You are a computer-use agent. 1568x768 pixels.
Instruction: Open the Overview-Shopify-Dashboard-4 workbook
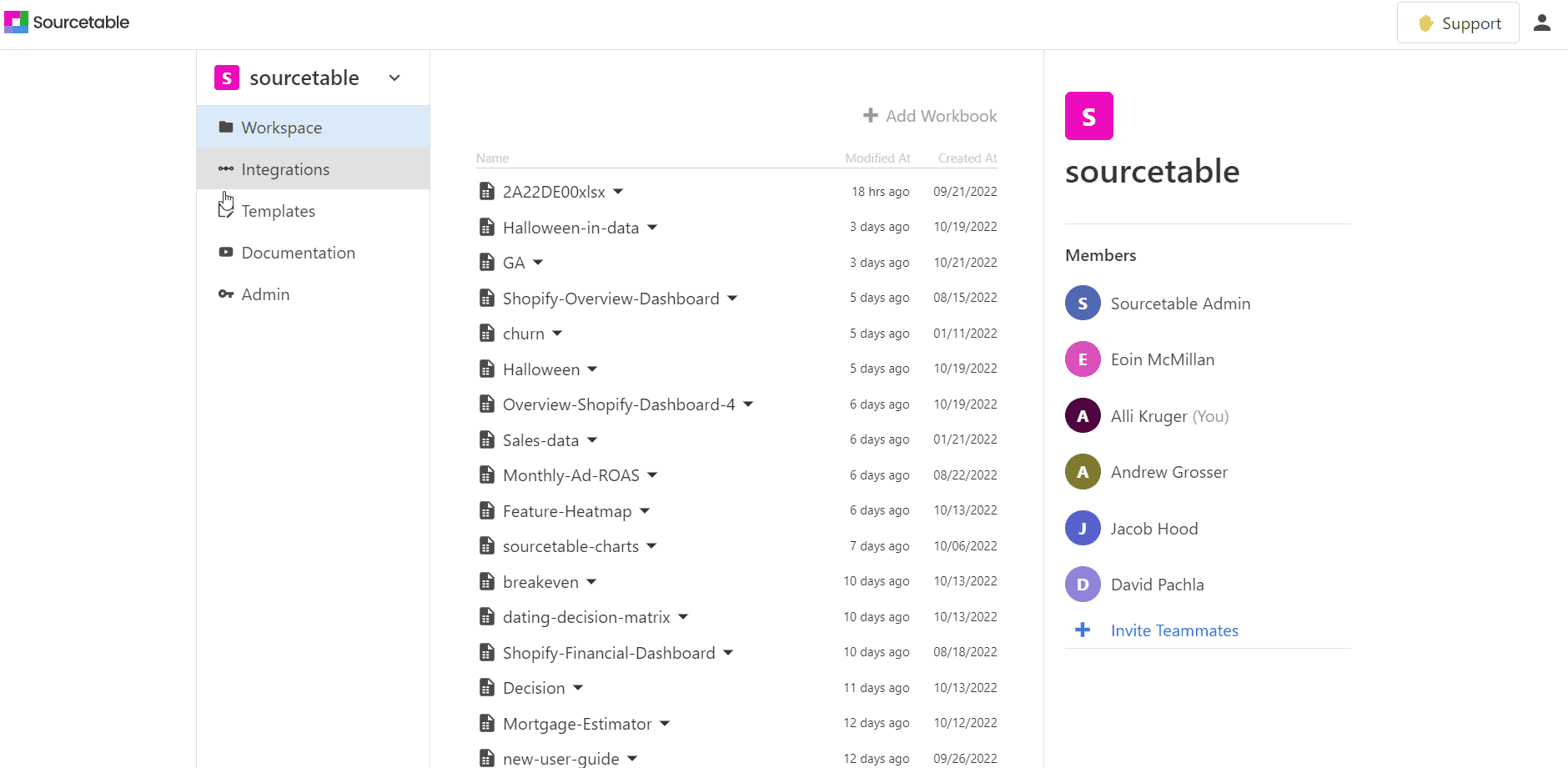point(619,404)
